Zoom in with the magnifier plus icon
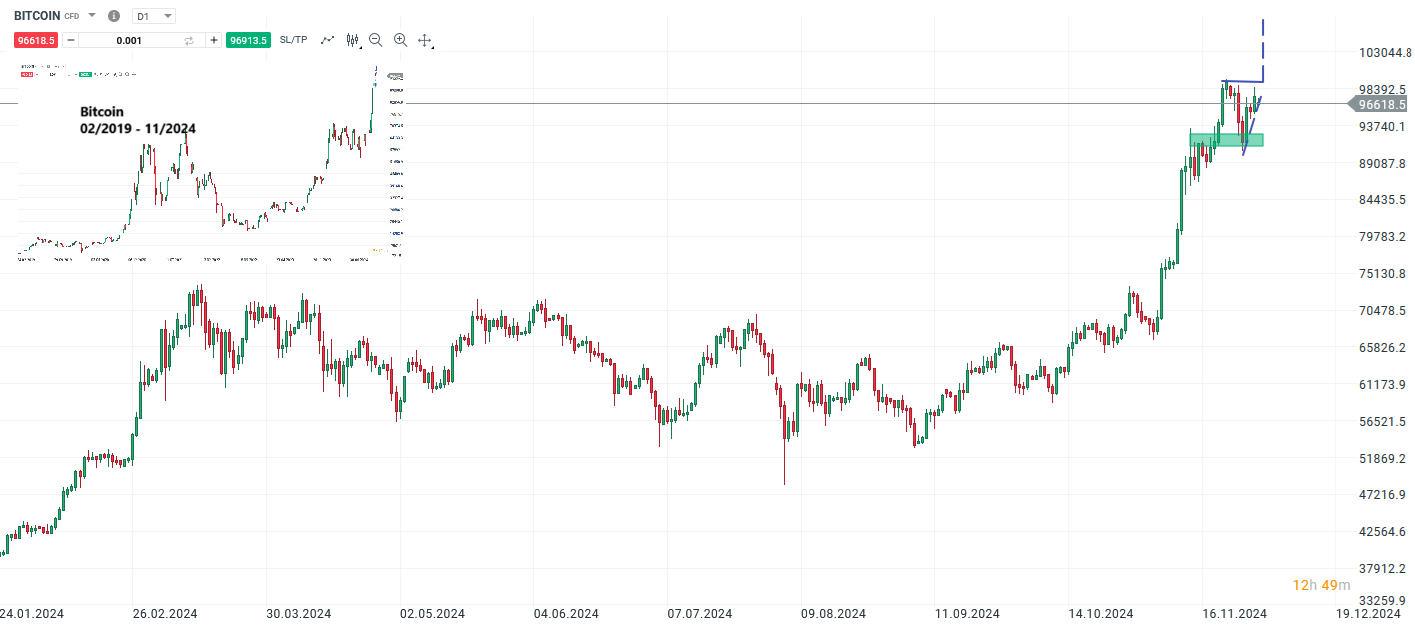The height and width of the screenshot is (627, 1415). [400, 40]
